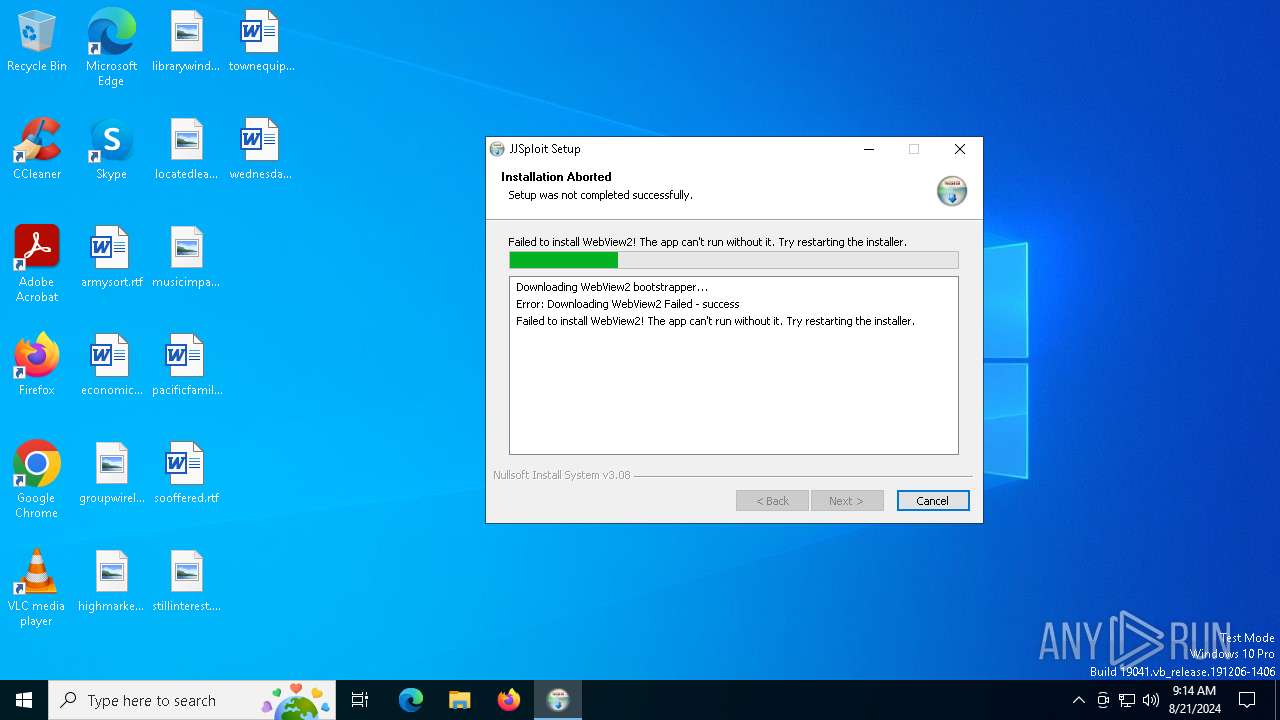Cancel the JJSploit installation
1280x720 pixels.
pos(933,501)
